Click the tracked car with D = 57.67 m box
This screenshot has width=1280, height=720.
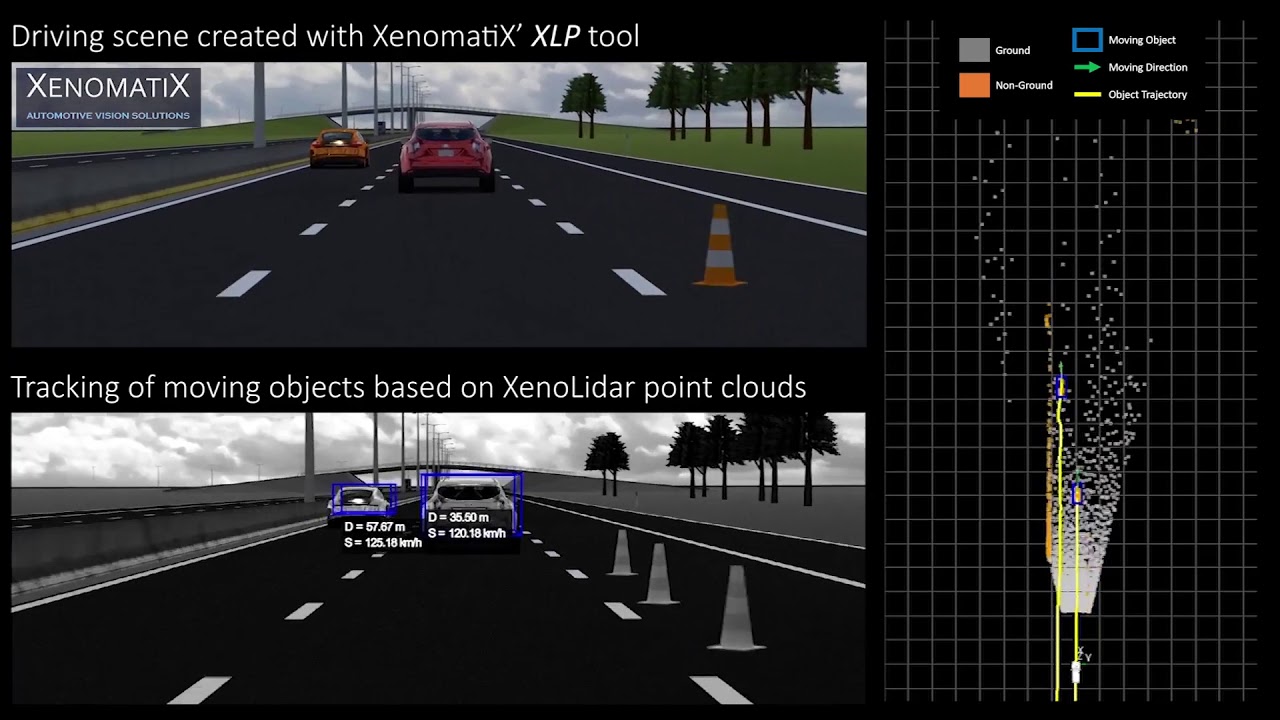[x=363, y=500]
